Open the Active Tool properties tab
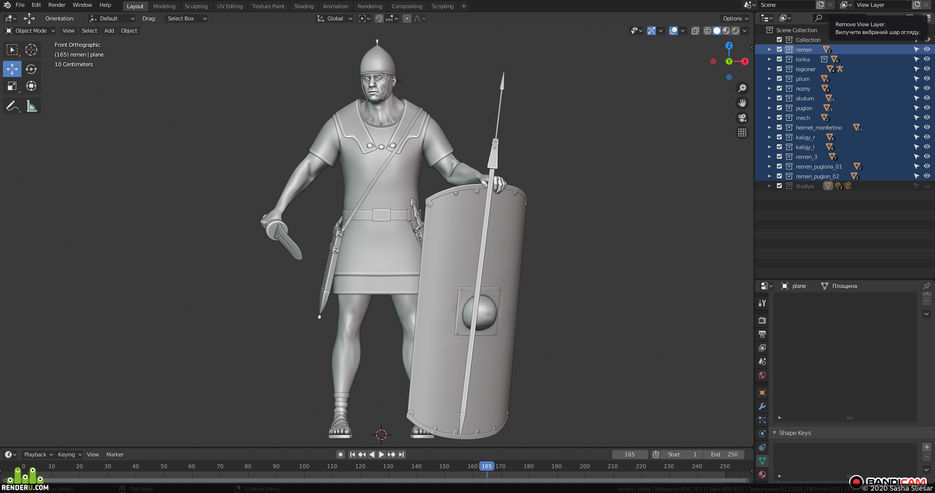 pyautogui.click(x=762, y=303)
